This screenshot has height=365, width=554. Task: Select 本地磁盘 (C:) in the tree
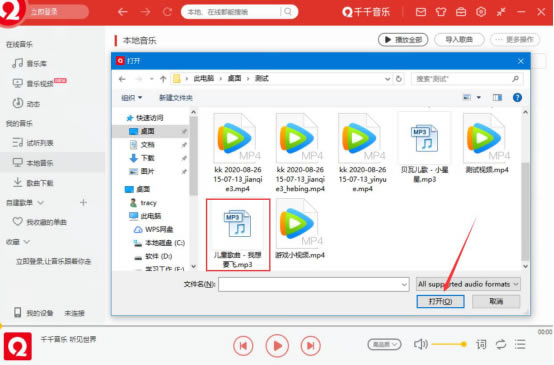(159, 243)
